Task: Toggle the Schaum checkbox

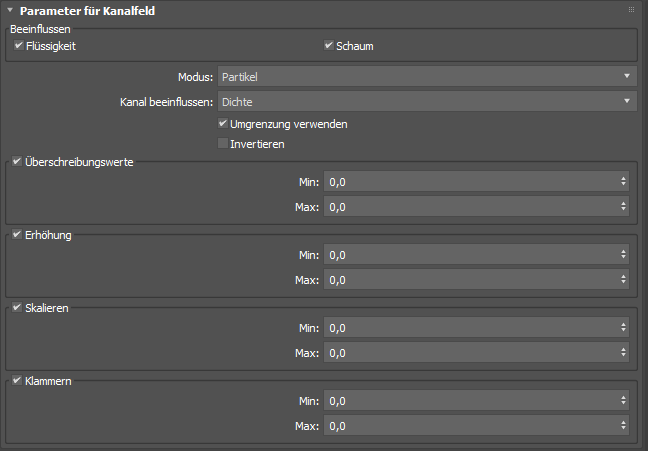Action: 329,46
